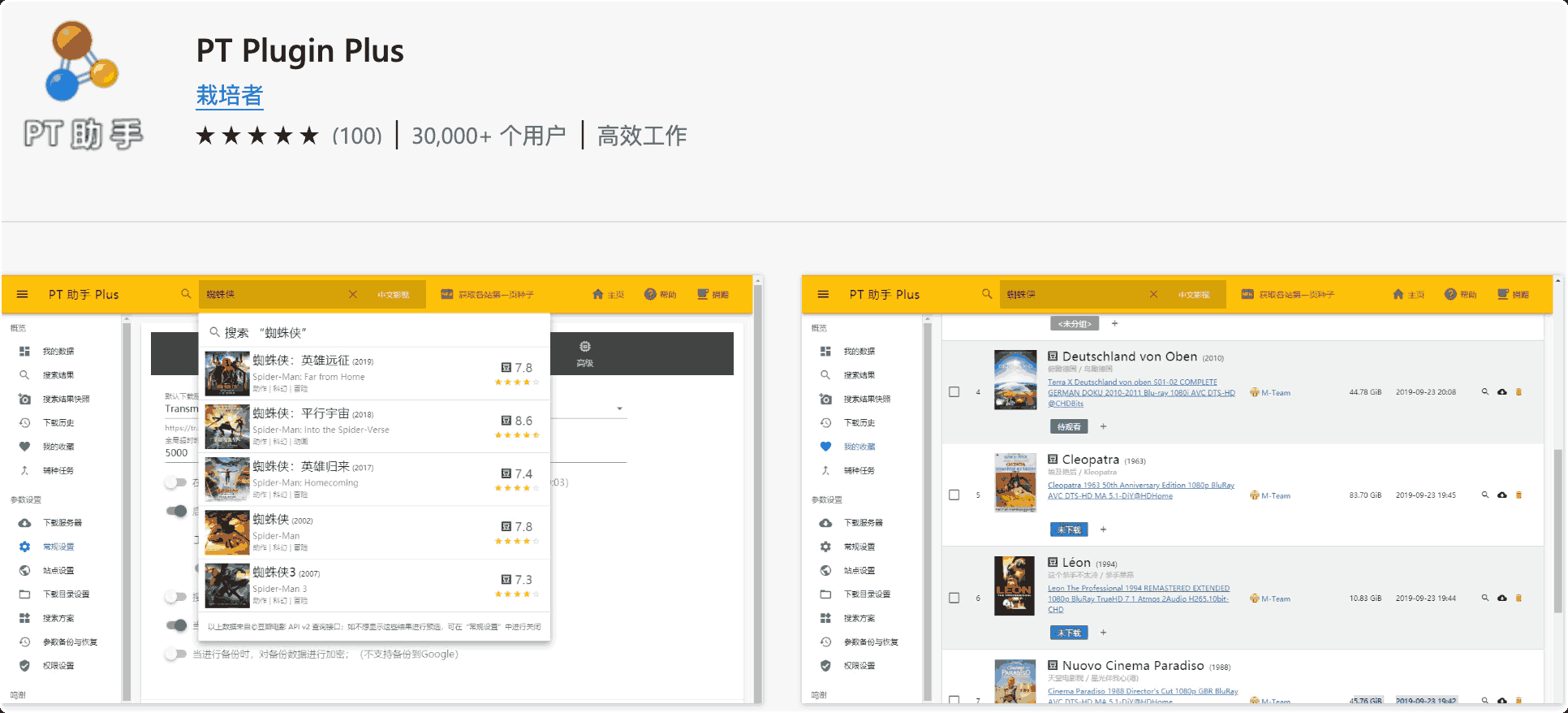Click the 蜘蛛侠：平行宇宙 poster thumbnail

coord(227,426)
